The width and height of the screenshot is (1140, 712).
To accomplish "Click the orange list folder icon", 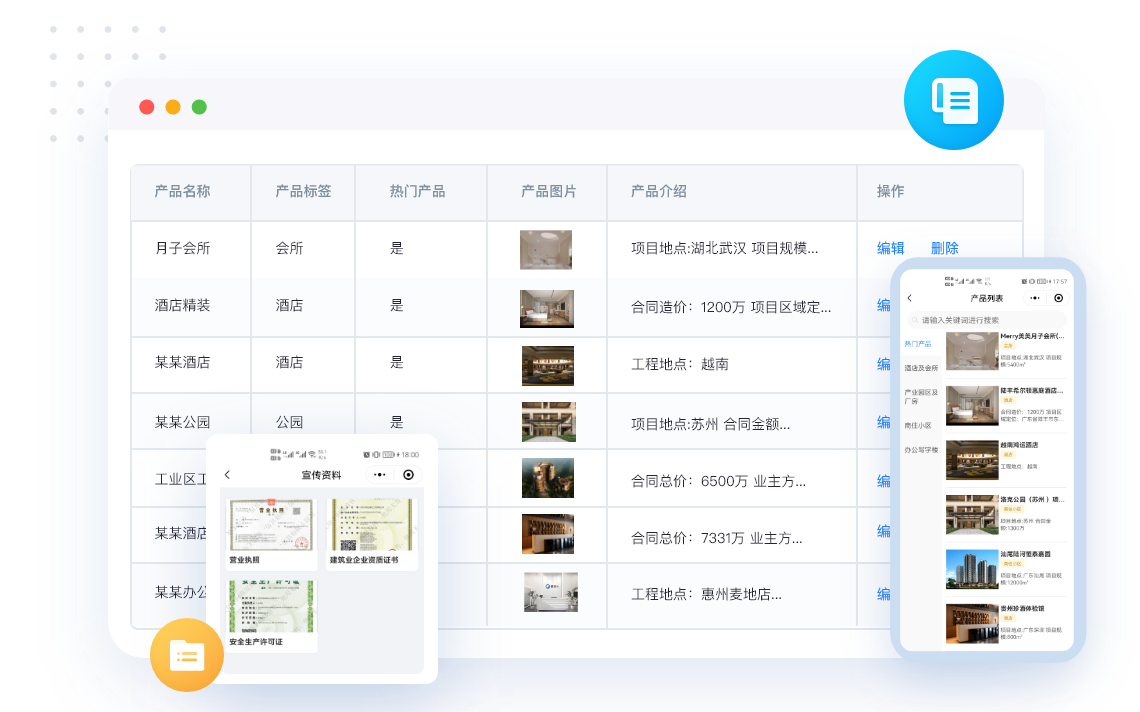I will [187, 655].
